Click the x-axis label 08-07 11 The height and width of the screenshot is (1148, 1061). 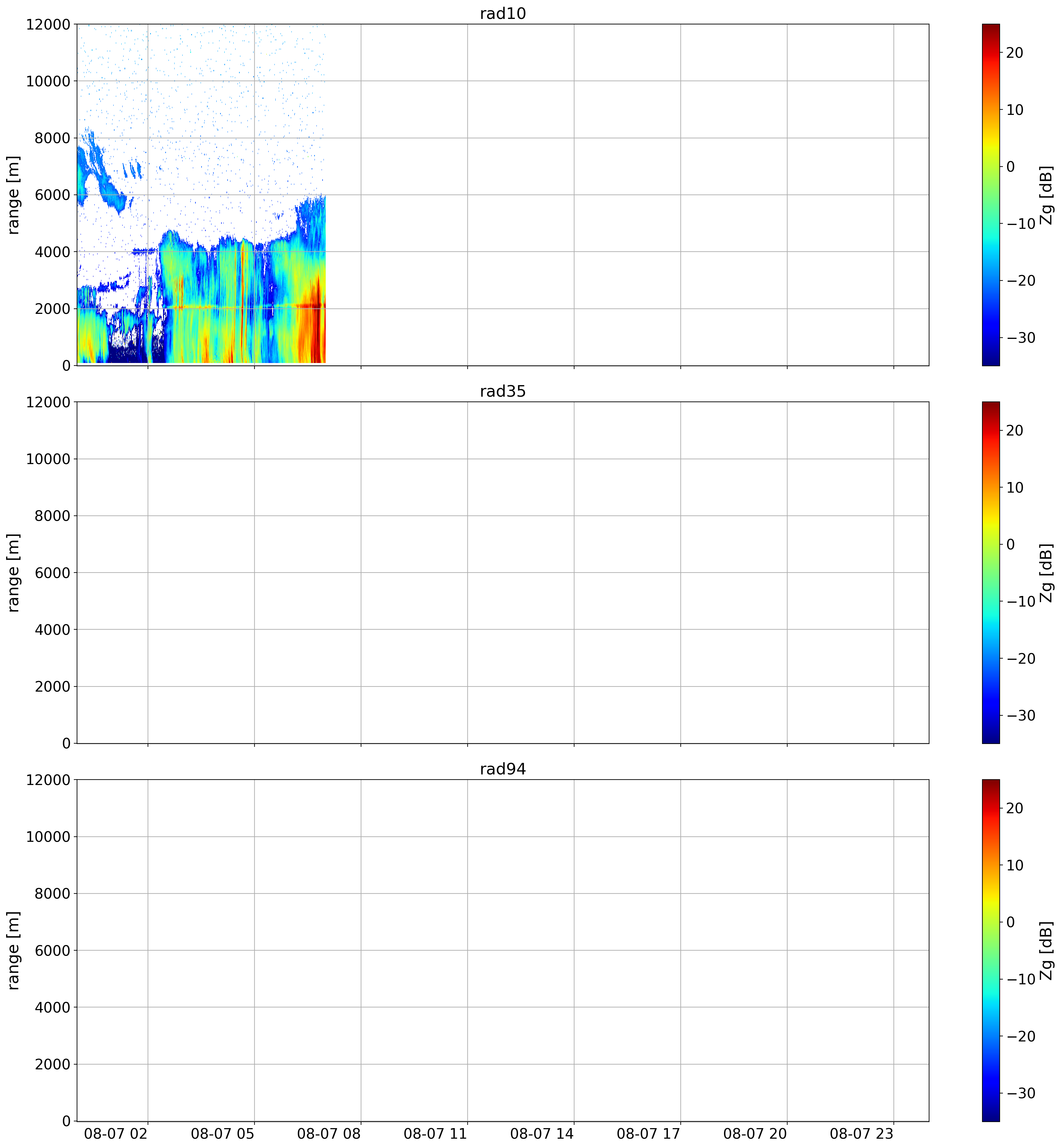click(x=435, y=1134)
